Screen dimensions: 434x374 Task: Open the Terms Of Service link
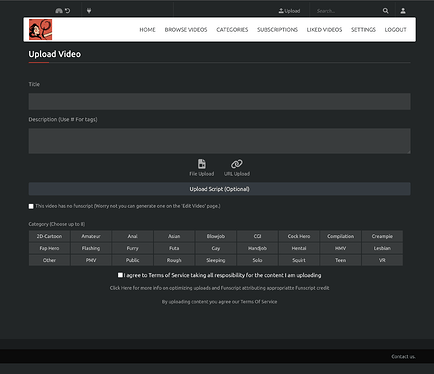[259, 302]
